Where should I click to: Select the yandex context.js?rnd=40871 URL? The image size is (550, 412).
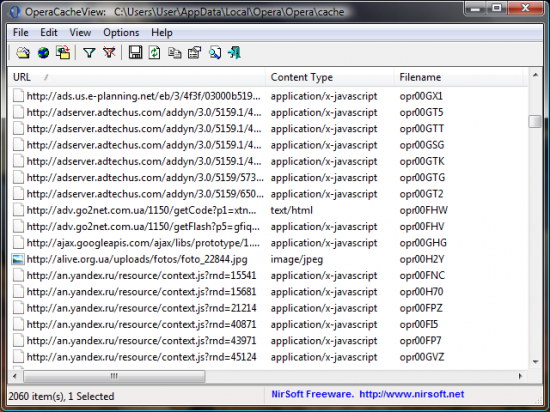coord(141,325)
